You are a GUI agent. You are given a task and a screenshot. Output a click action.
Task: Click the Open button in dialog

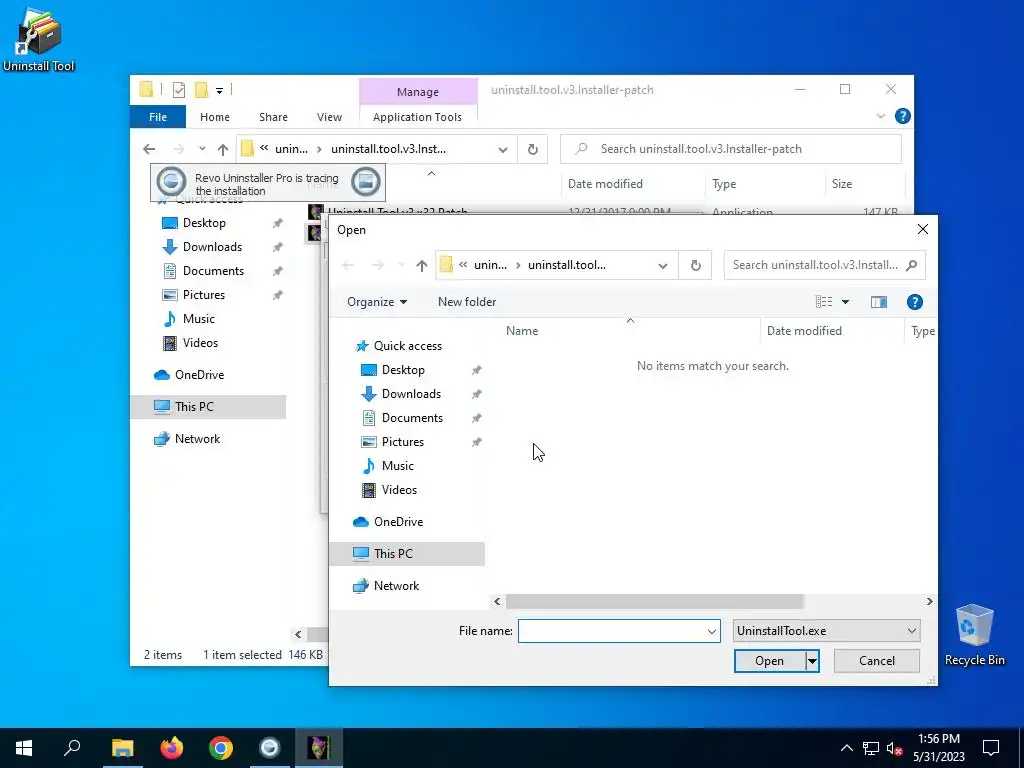pos(769,661)
